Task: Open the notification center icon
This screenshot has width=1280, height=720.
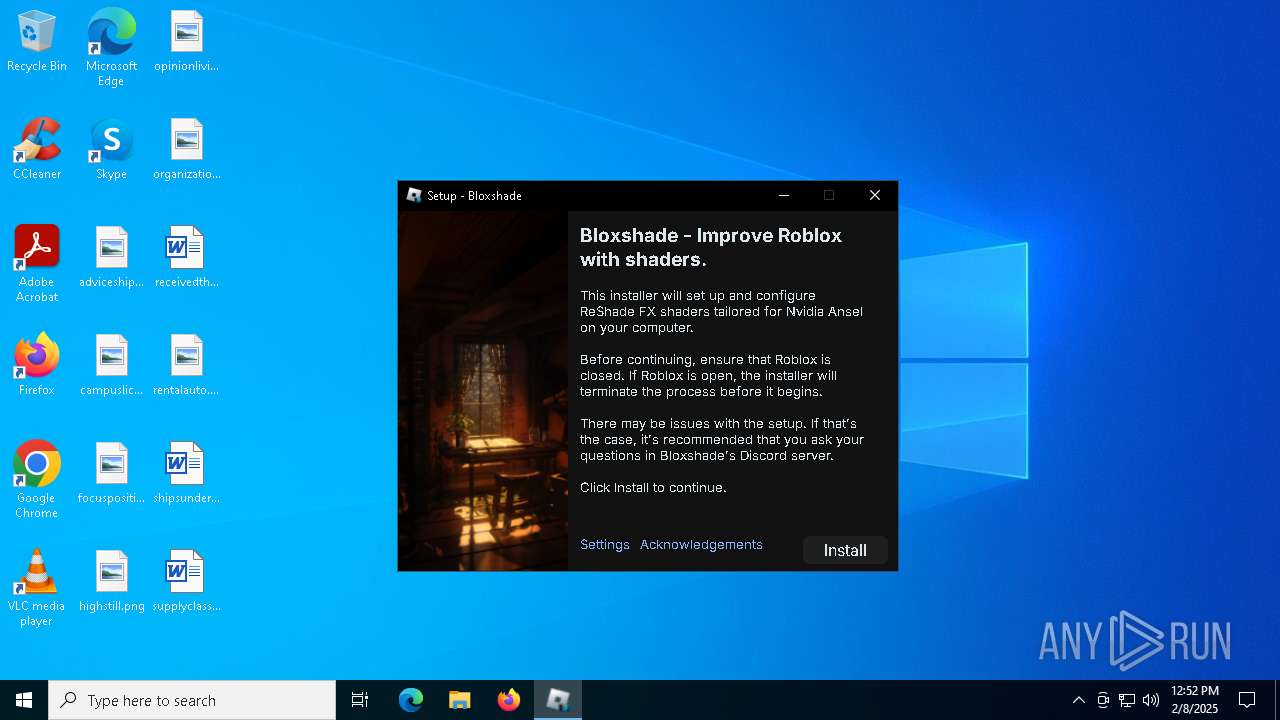Action: coord(1247,700)
